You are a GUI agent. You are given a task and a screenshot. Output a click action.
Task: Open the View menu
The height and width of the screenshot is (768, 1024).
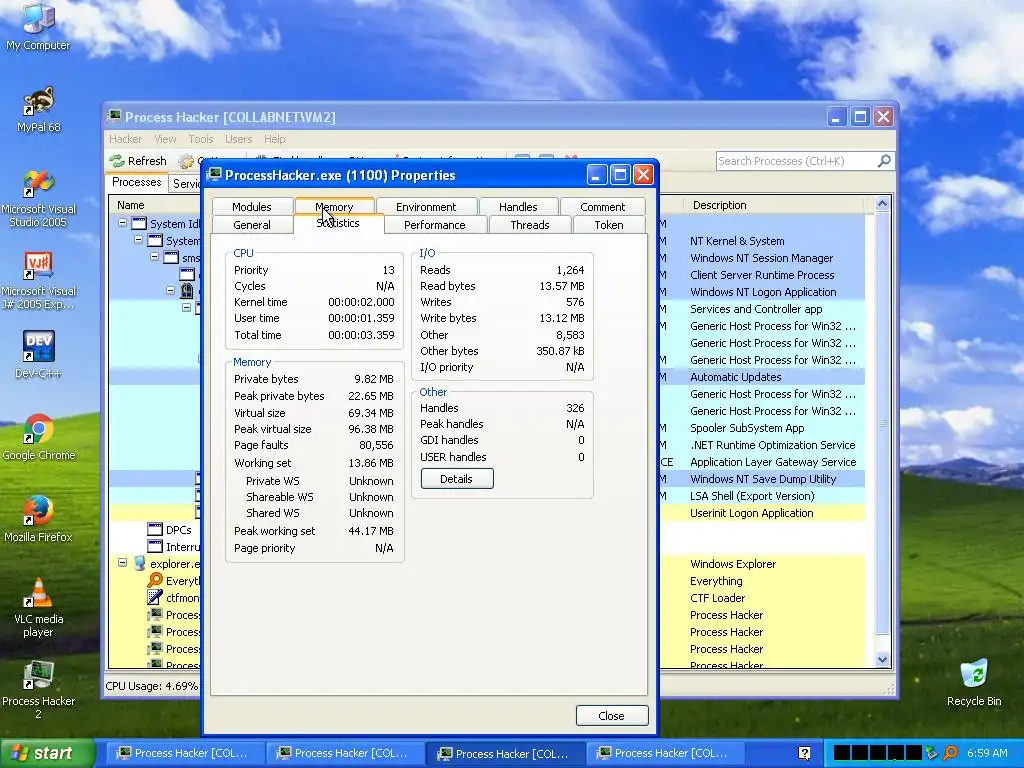[x=165, y=139]
